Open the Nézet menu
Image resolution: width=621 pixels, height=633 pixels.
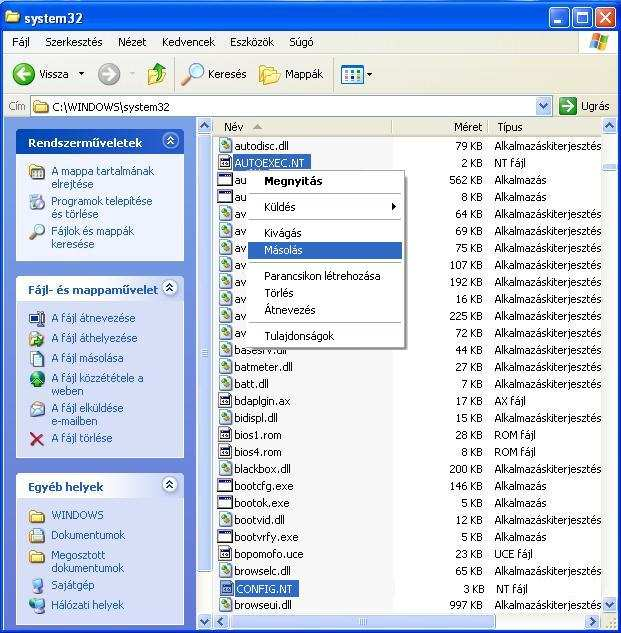pos(132,42)
